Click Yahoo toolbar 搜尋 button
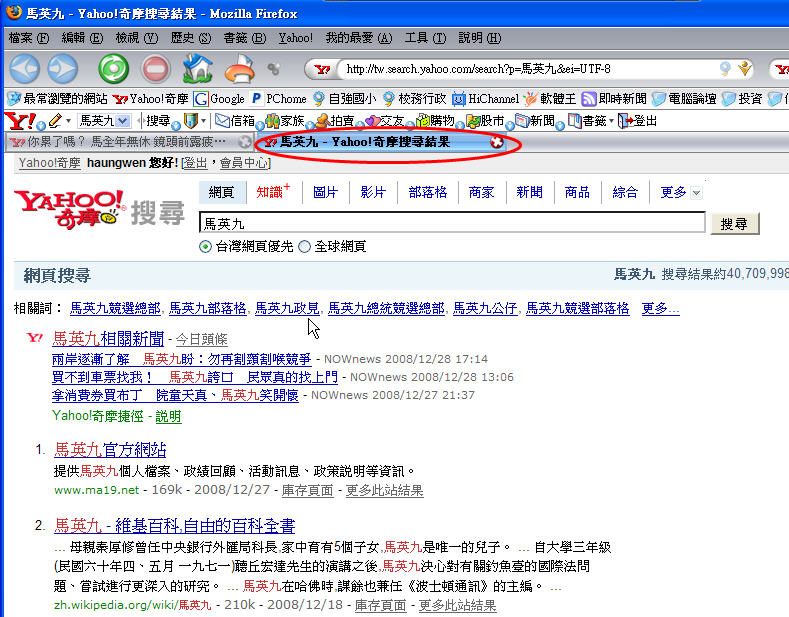 158,121
